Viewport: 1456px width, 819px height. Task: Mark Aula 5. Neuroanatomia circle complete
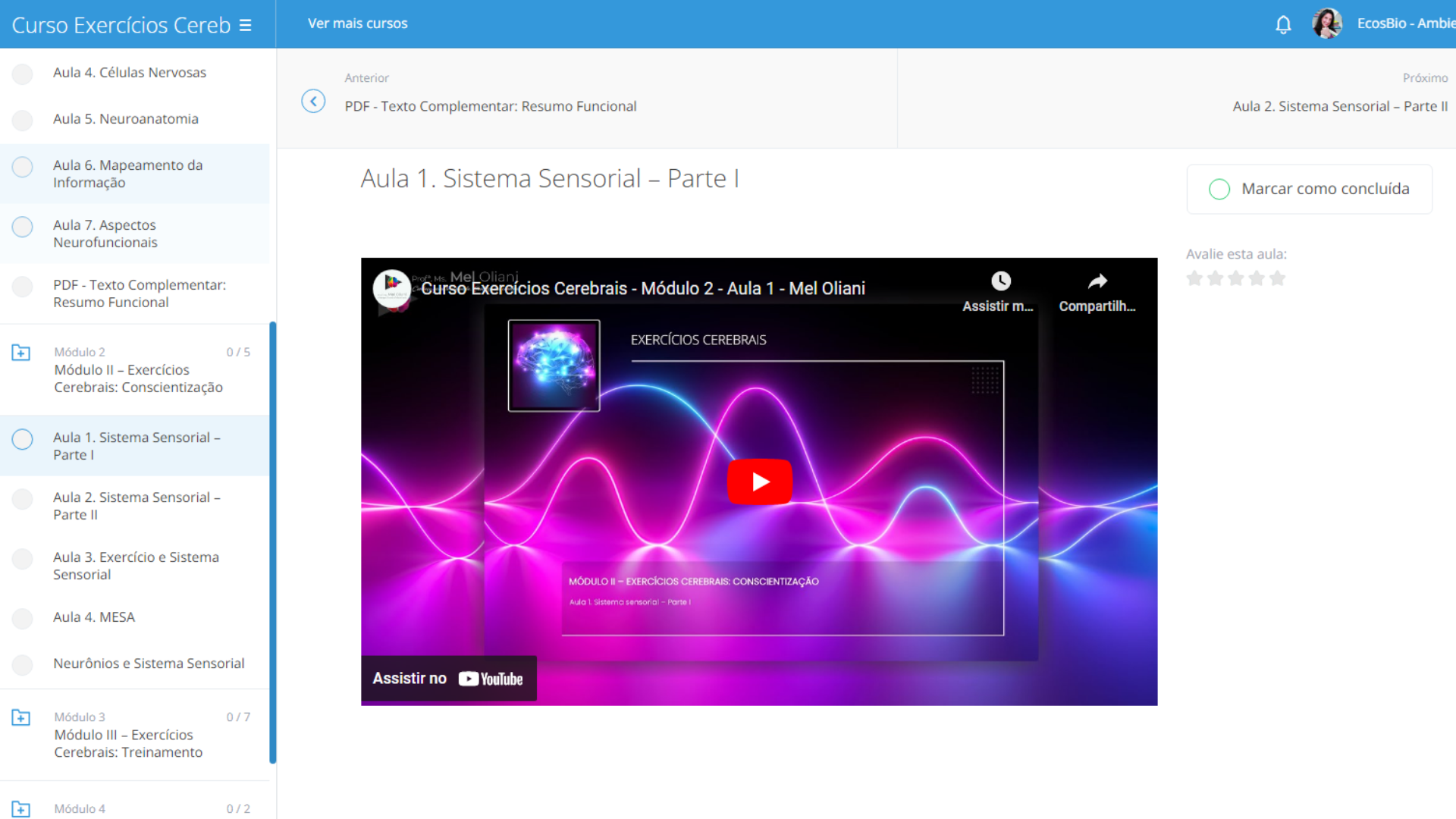pyautogui.click(x=23, y=120)
